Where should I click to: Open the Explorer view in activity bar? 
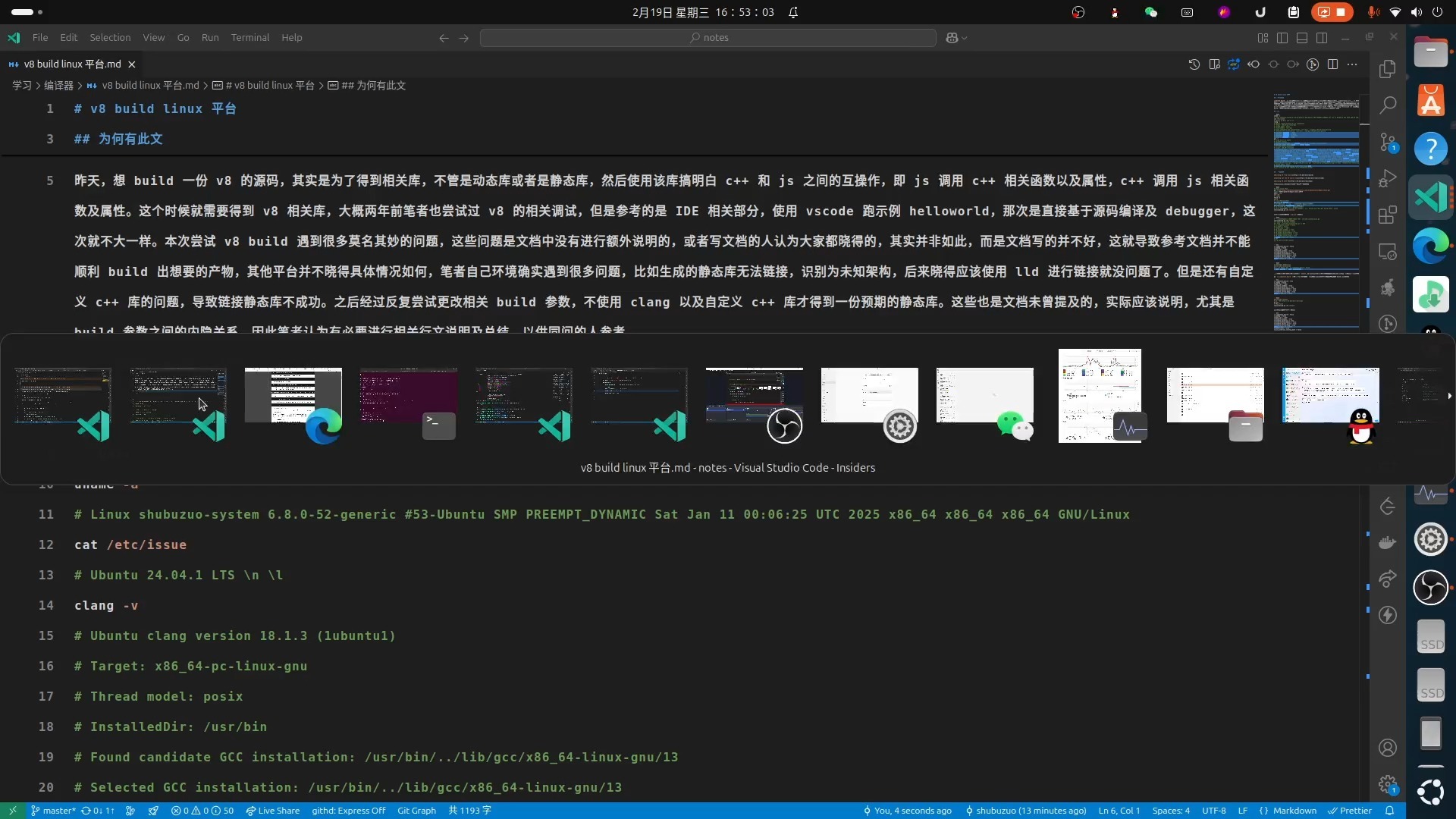pyautogui.click(x=1388, y=68)
